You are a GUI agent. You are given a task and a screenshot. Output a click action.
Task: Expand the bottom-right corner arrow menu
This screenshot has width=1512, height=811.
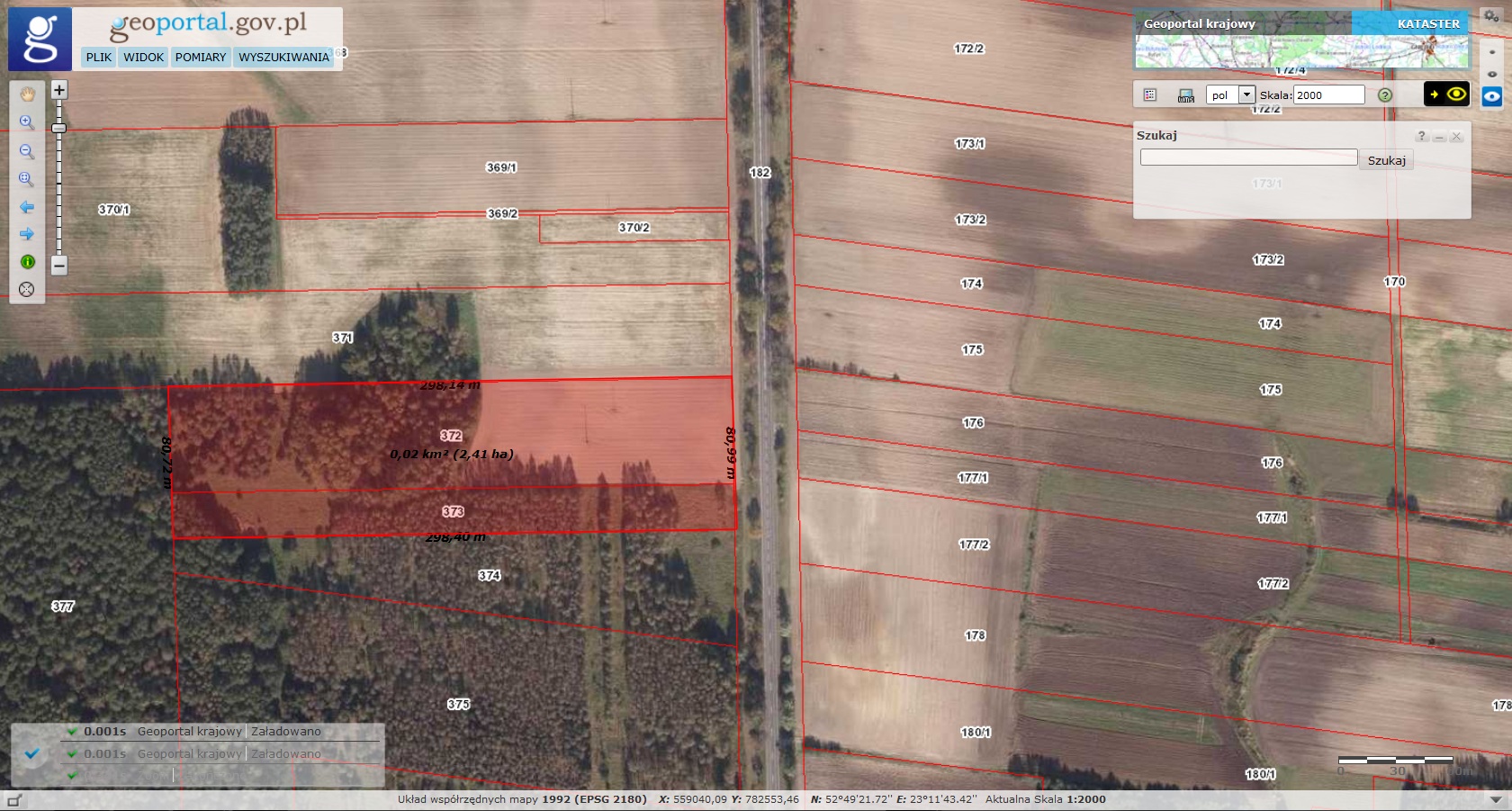(1496, 799)
